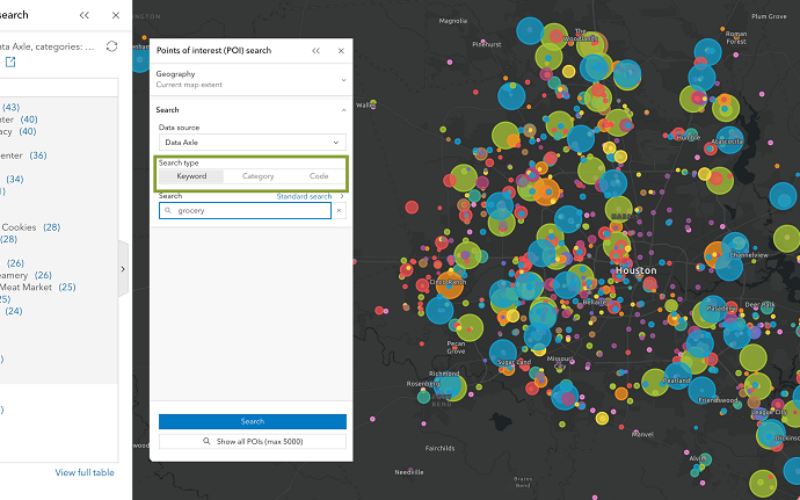Clear the grocery search text
This screenshot has height=500, width=800.
pos(339,211)
